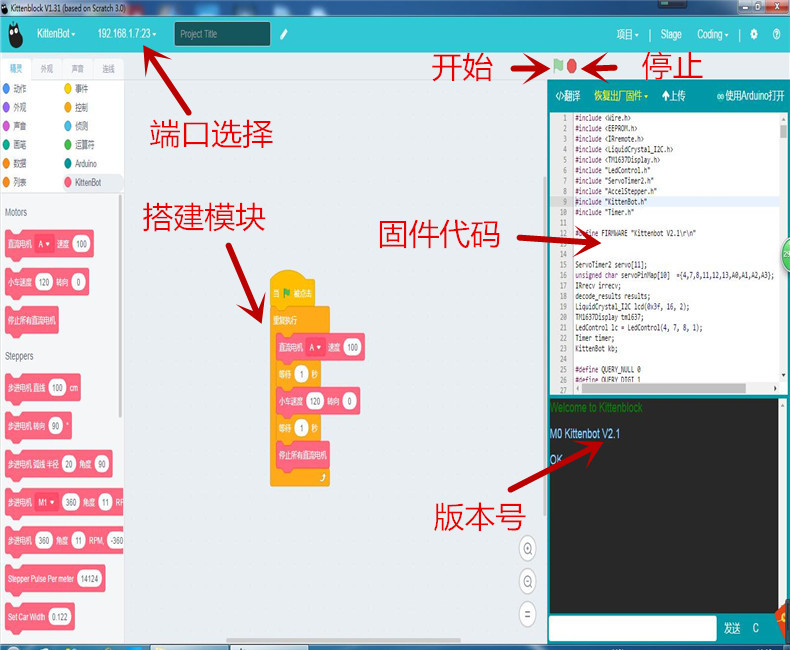Image resolution: width=790 pixels, height=650 pixels.
Task: Open the 192.168.1.7:23 port dropdown
Action: (126, 34)
